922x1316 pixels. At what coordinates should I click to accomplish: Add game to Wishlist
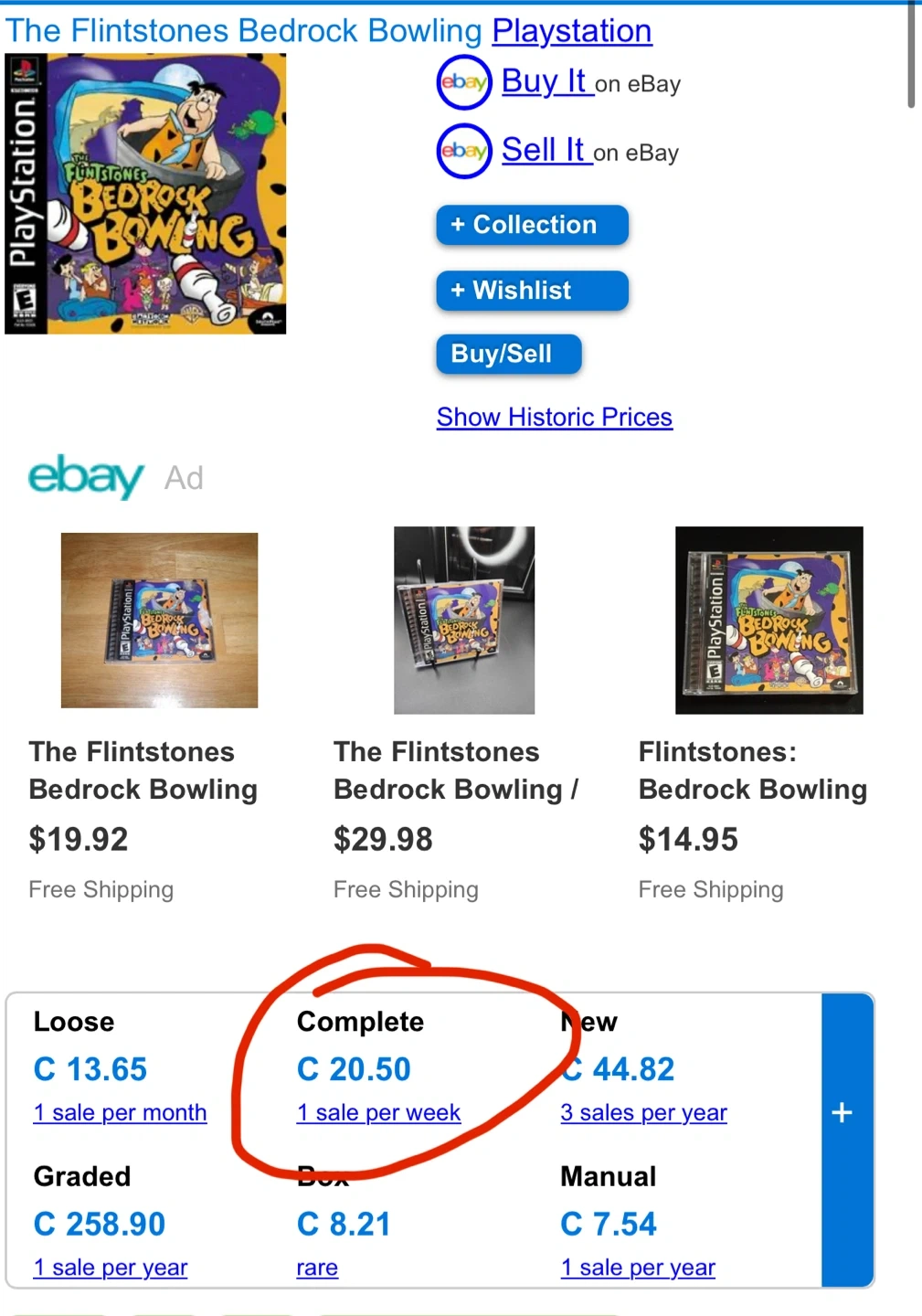pyautogui.click(x=532, y=291)
